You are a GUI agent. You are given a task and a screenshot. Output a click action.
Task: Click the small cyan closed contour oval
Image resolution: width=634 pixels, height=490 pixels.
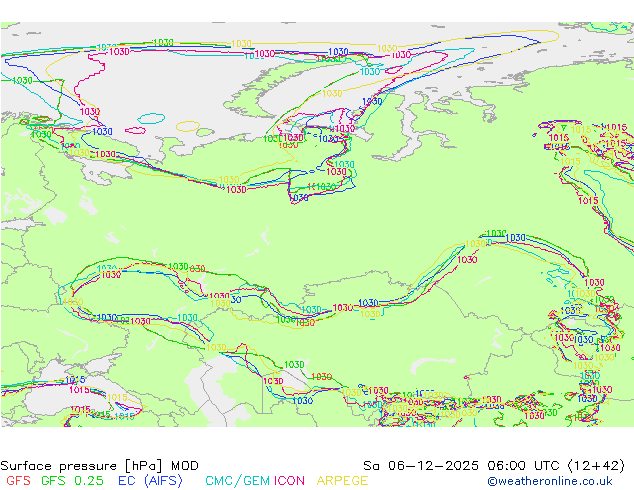(151, 118)
